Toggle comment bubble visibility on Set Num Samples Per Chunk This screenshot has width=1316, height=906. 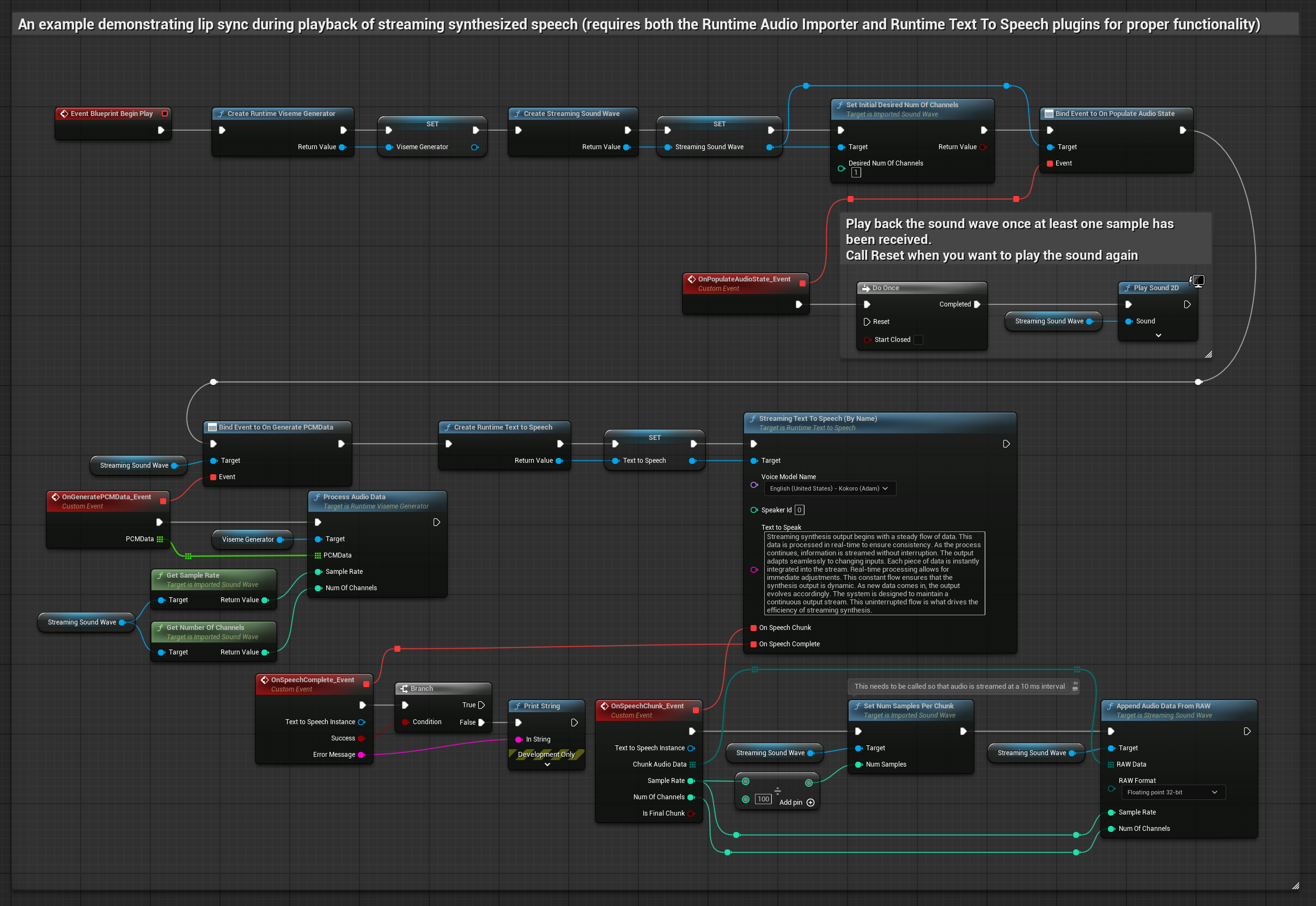(1076, 689)
